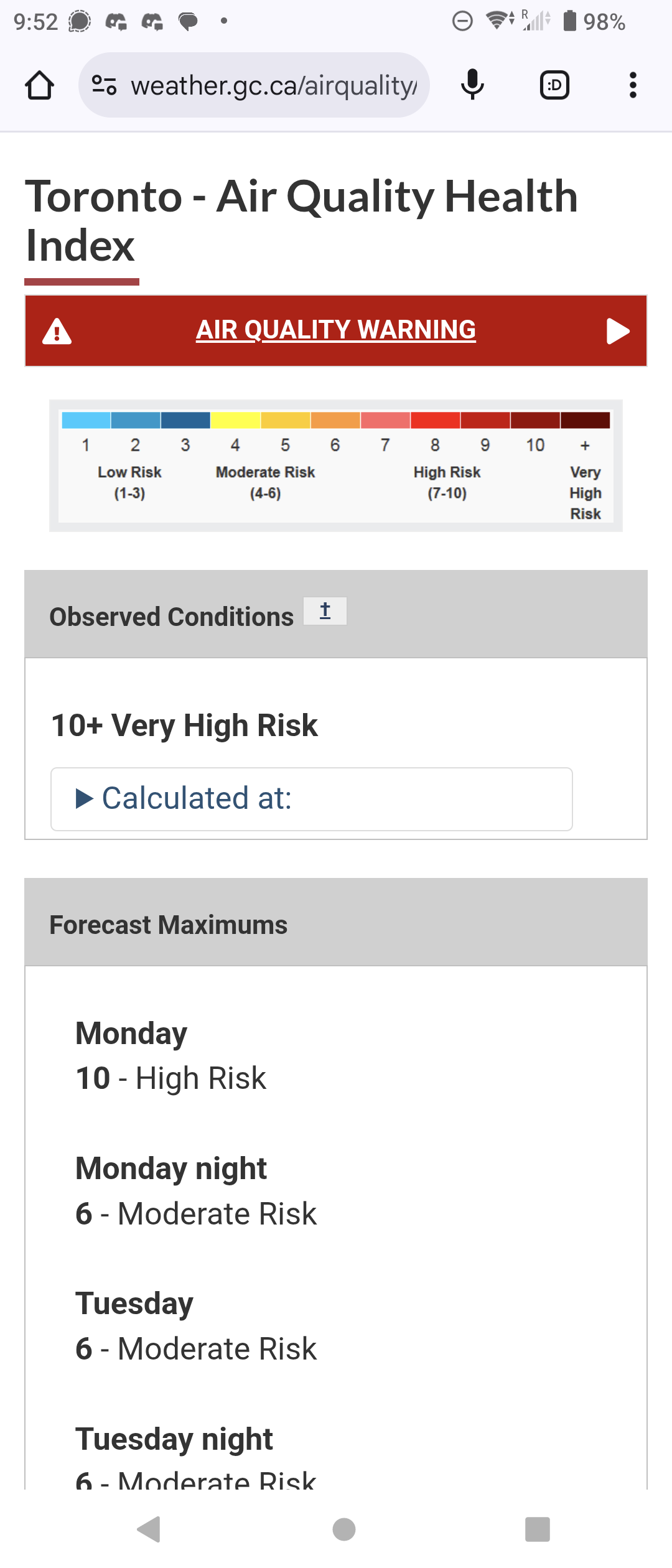Select the dark red Very High swatch

(585, 420)
